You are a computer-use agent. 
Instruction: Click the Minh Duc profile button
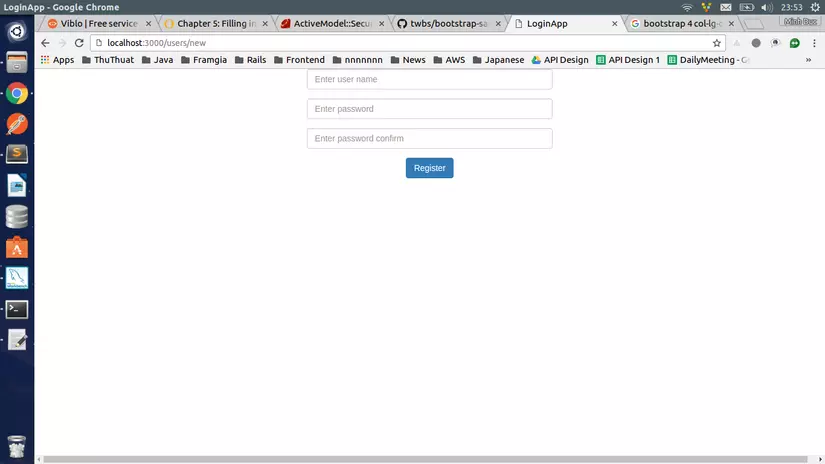tap(800, 22)
